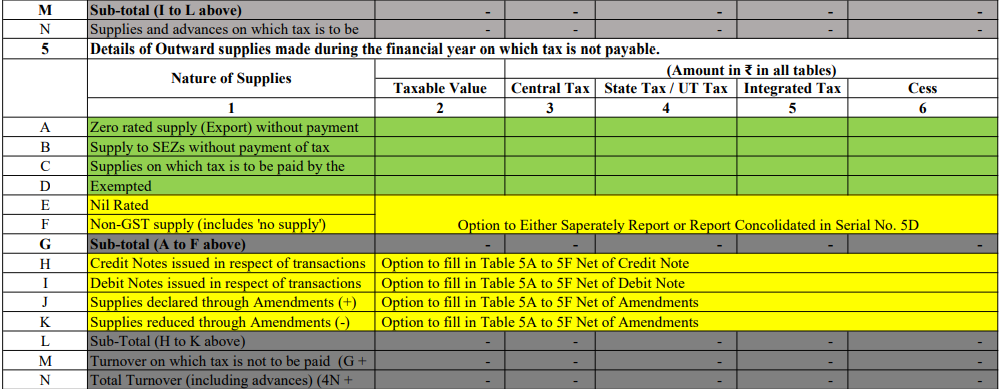Click State Tax / UT Tax cell for Supply to SEZs
999x389 pixels.
(666, 147)
